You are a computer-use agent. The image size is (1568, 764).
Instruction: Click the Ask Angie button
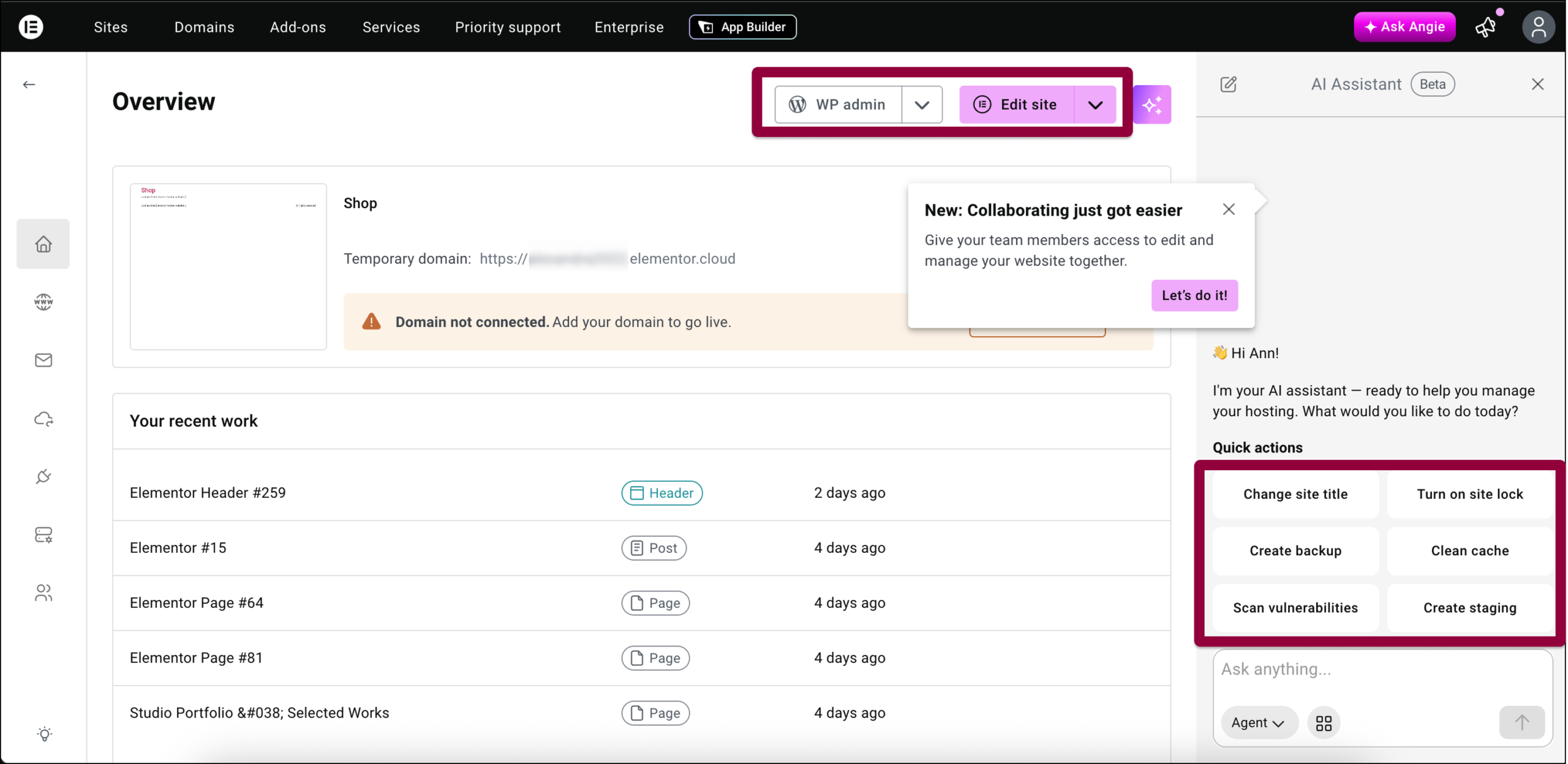1404,27
